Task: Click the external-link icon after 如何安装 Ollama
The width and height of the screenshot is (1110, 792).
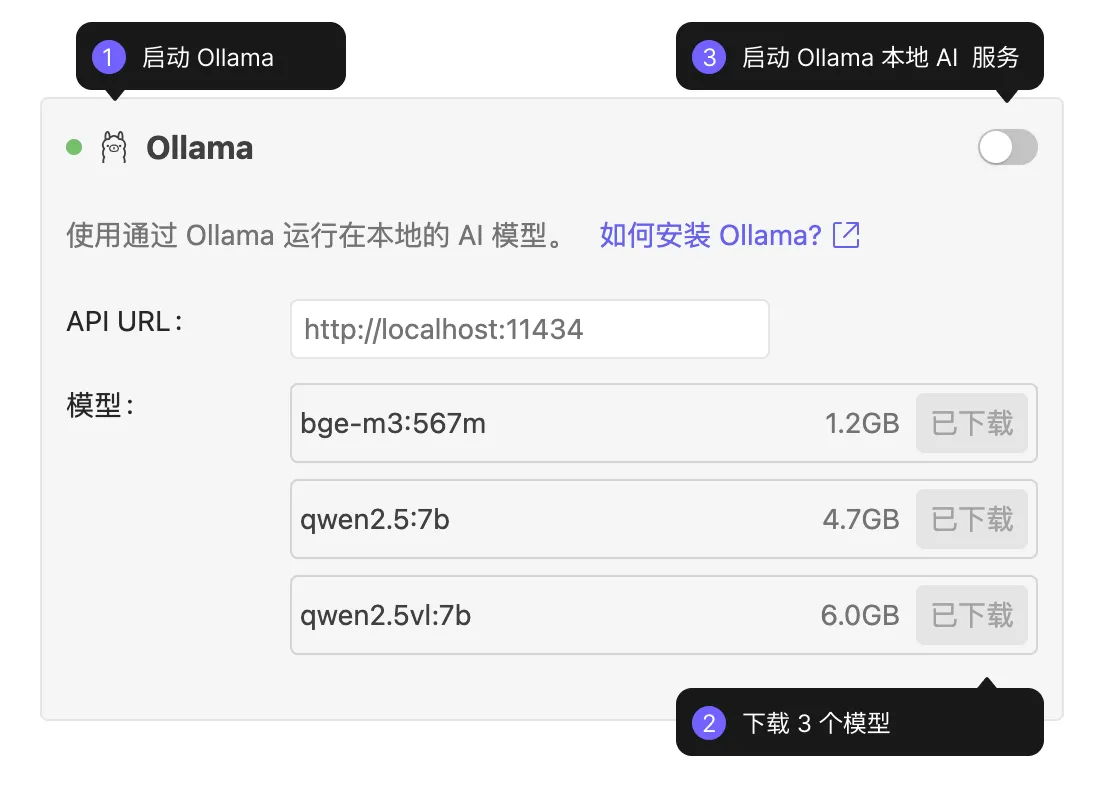Action: click(x=846, y=235)
